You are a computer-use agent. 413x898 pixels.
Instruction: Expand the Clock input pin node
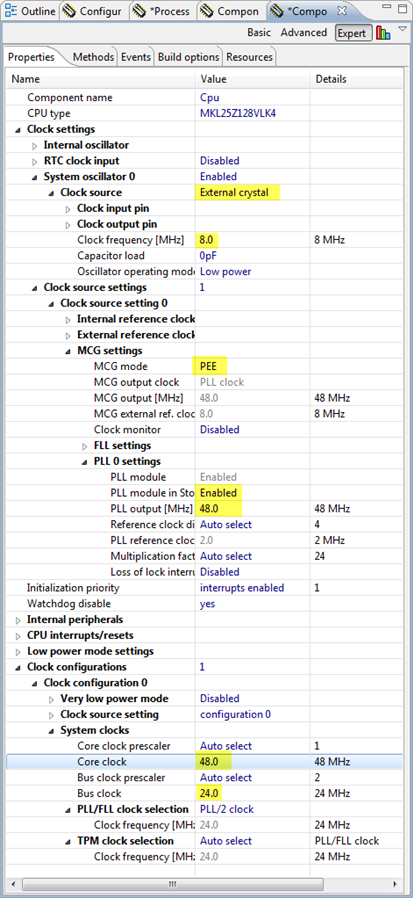click(68, 208)
